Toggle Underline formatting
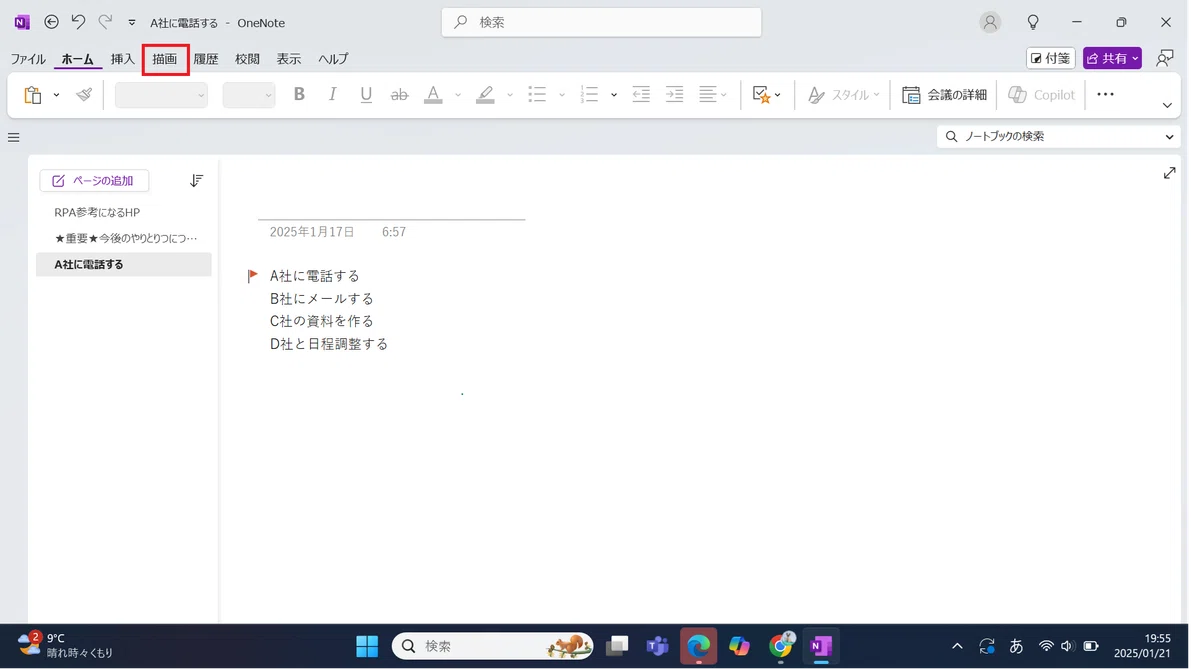 366,95
